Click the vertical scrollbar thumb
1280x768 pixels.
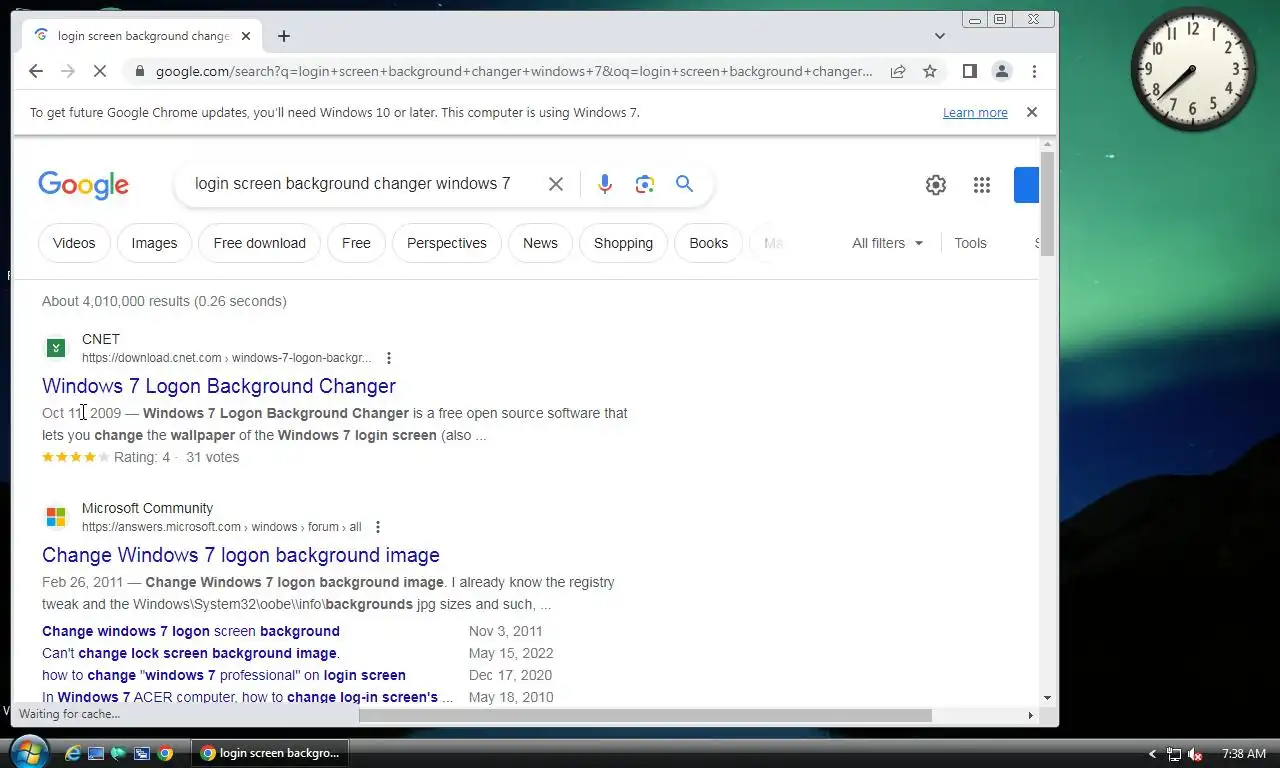1047,204
